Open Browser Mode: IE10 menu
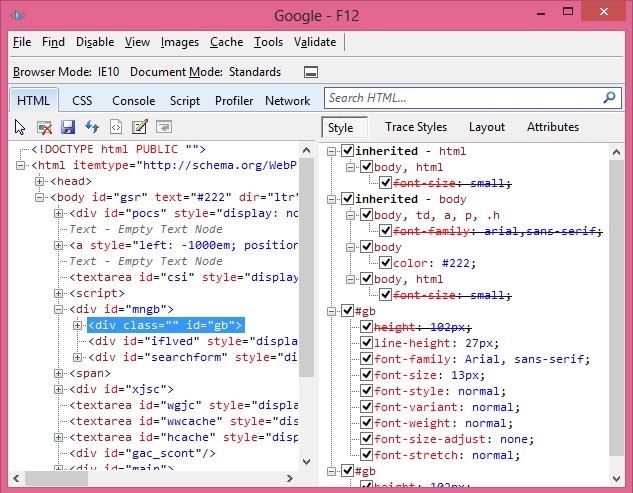The image size is (633, 493). [x=66, y=72]
